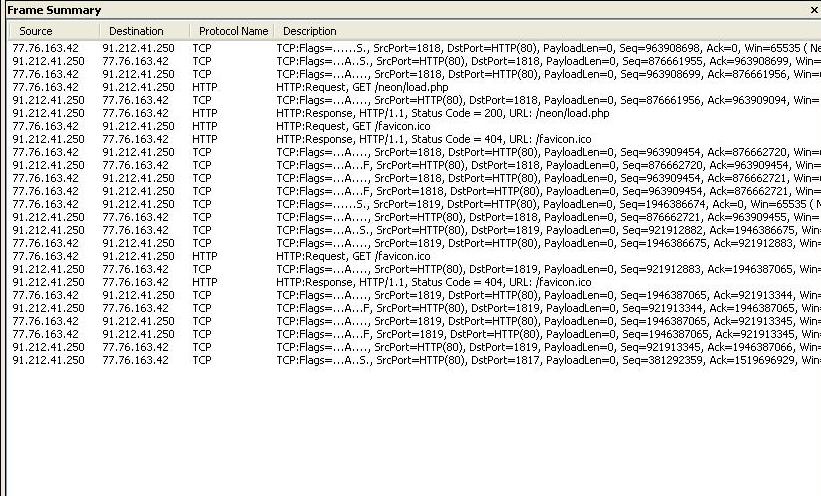
Task: Select the TCP frame with Seq=876662721
Action: pyautogui.click(x=450, y=217)
